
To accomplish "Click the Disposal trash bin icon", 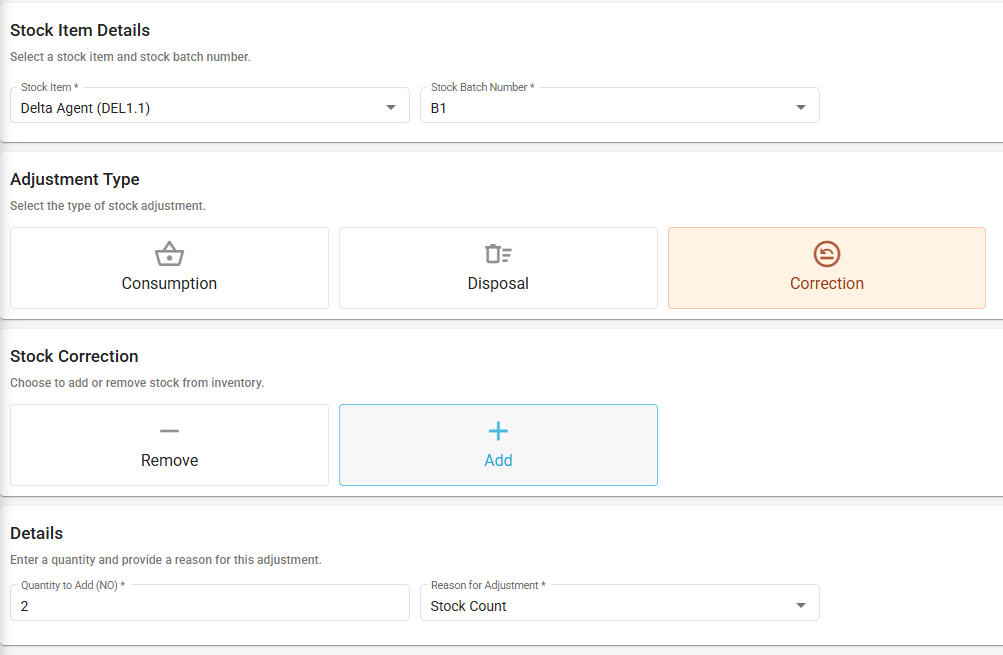I will pos(498,254).
